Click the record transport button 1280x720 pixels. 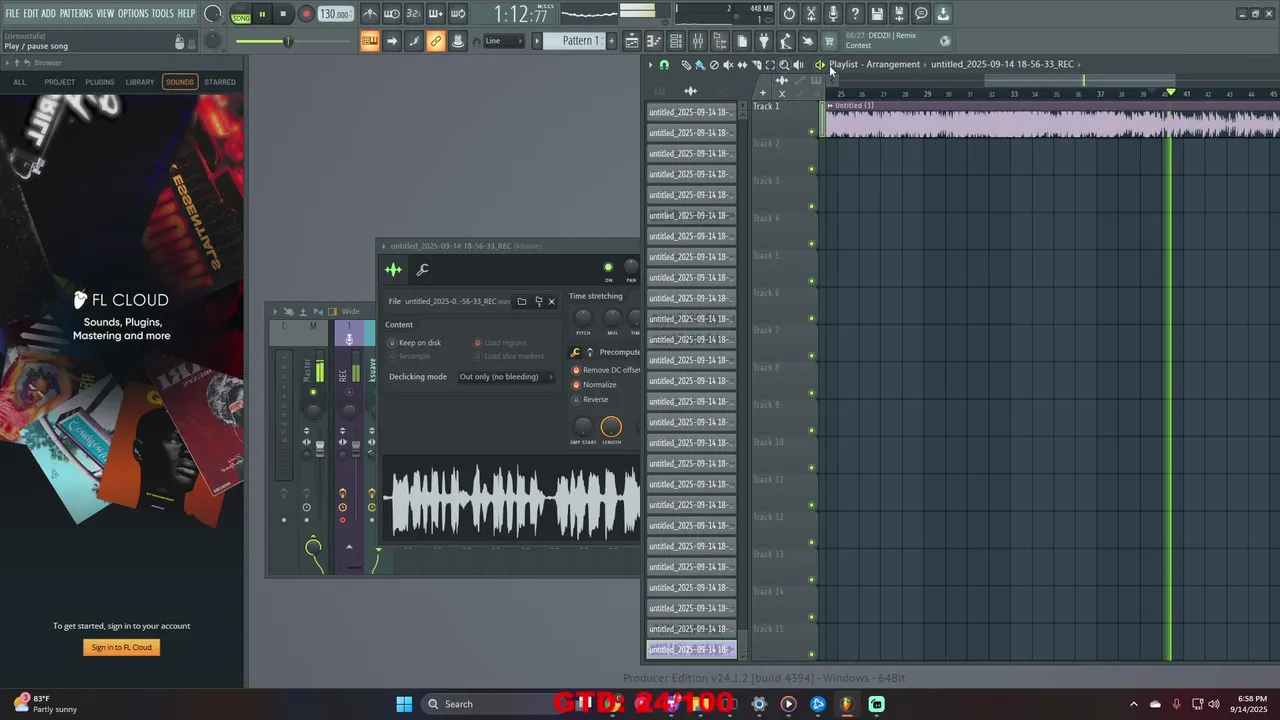306,14
